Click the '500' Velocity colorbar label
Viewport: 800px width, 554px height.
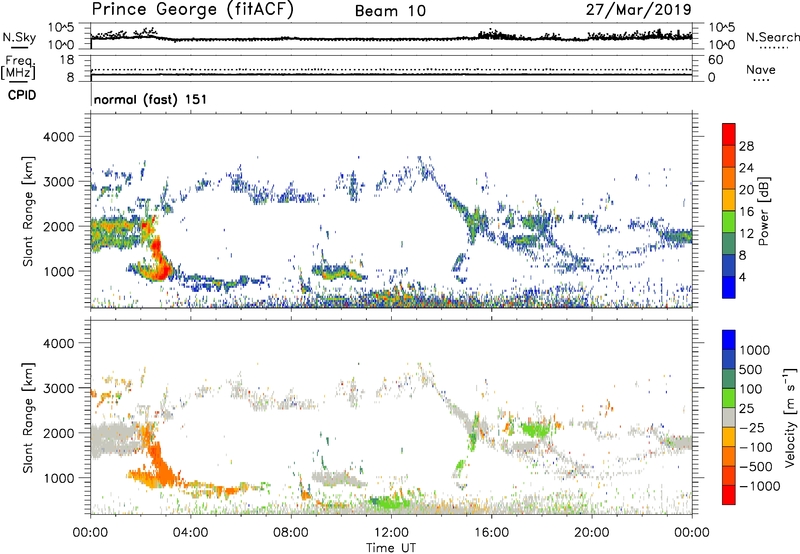pos(752,370)
